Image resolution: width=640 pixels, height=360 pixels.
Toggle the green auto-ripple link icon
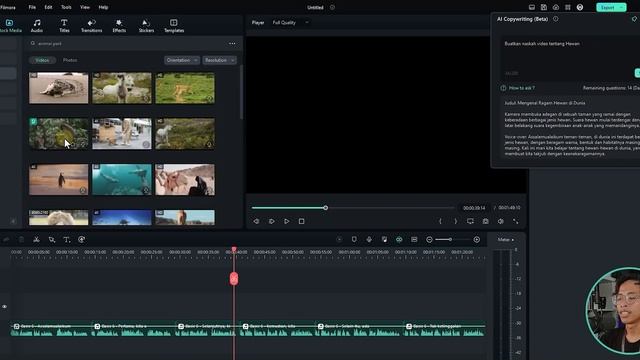click(x=399, y=240)
